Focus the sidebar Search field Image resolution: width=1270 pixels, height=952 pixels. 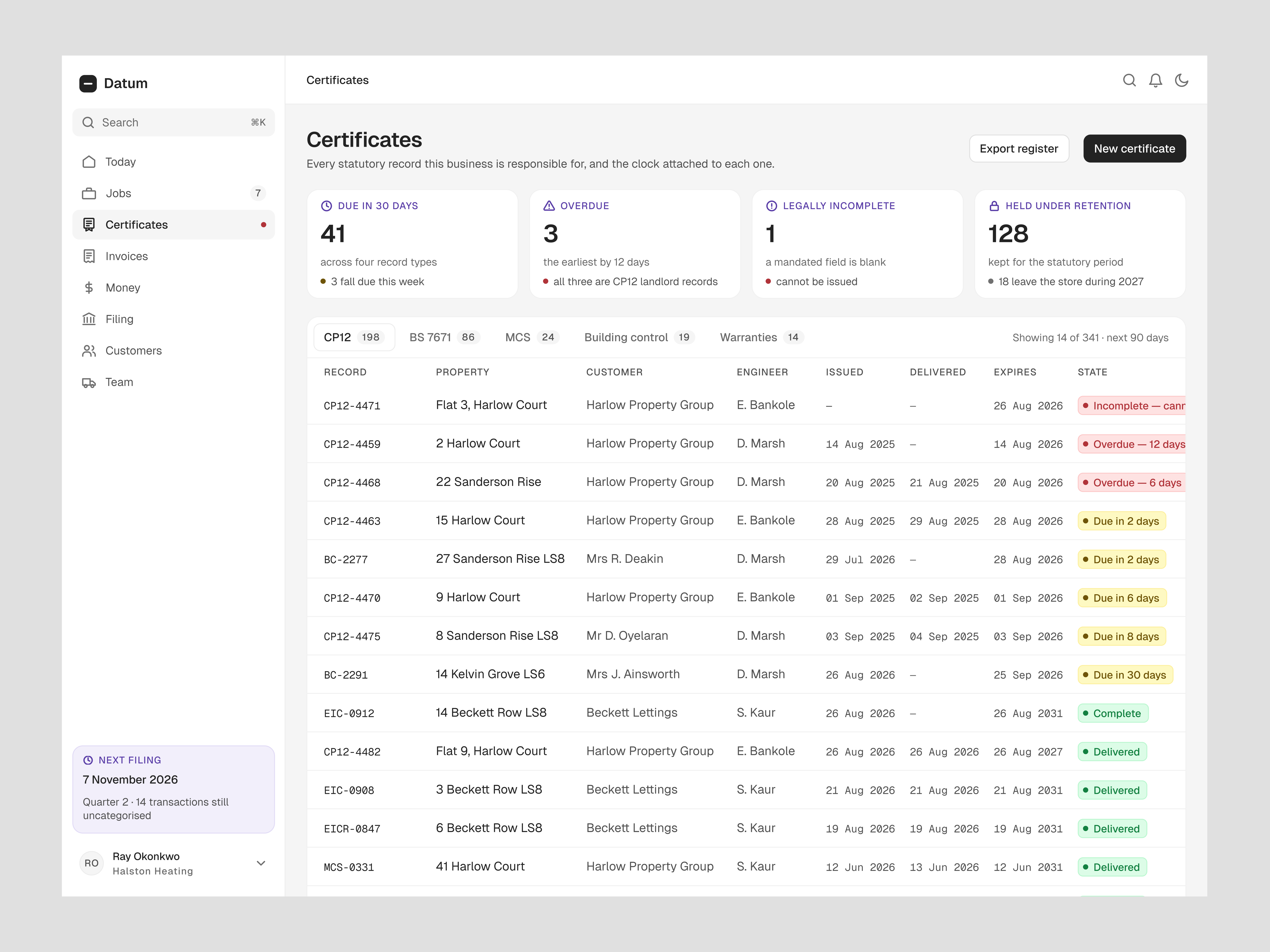[x=173, y=122]
